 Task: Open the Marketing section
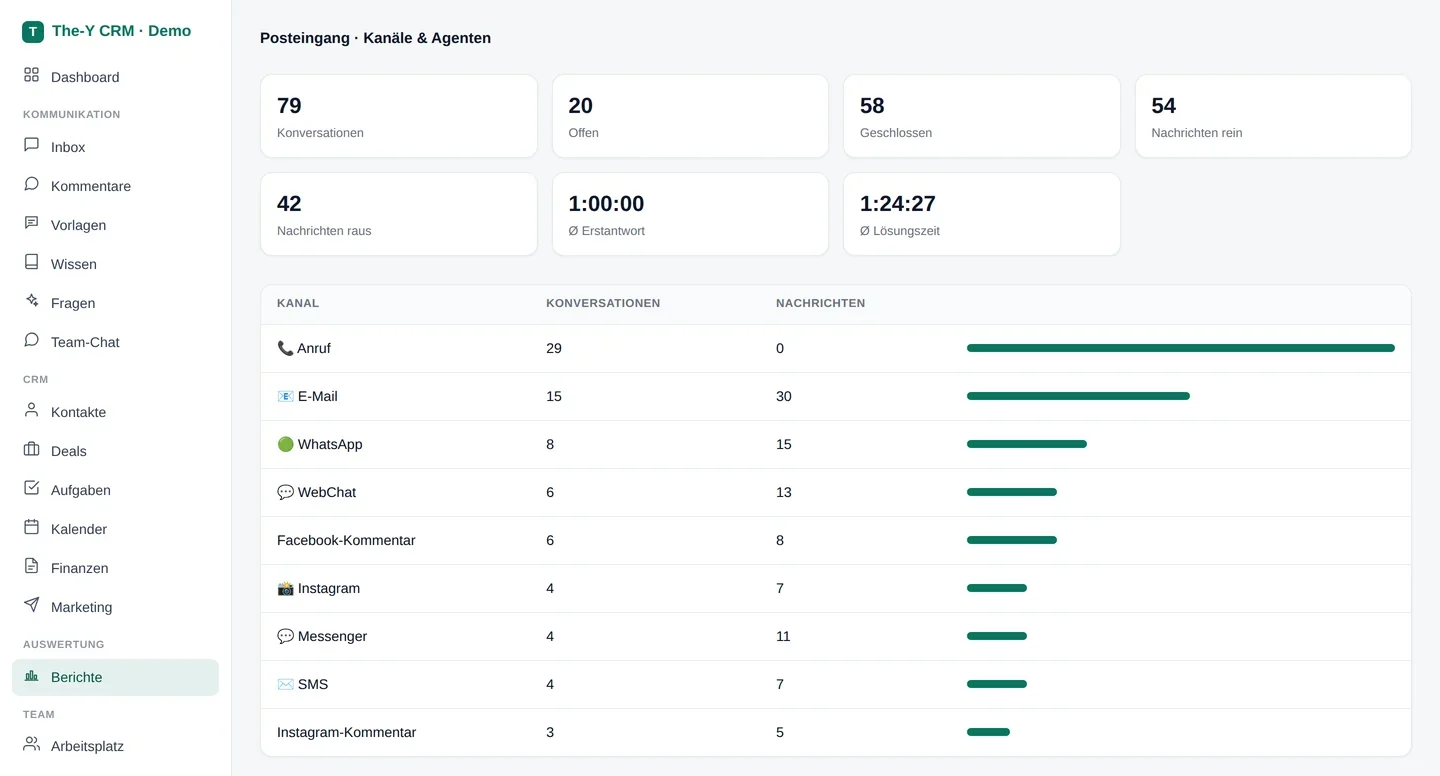tap(115, 607)
